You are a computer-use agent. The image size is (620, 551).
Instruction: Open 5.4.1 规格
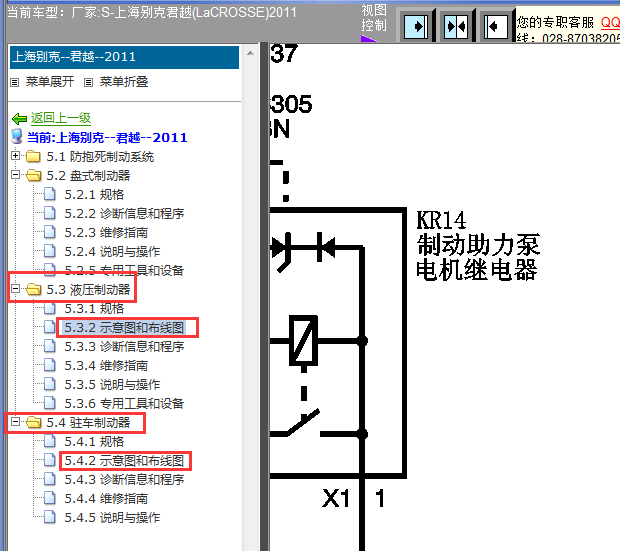(x=94, y=441)
